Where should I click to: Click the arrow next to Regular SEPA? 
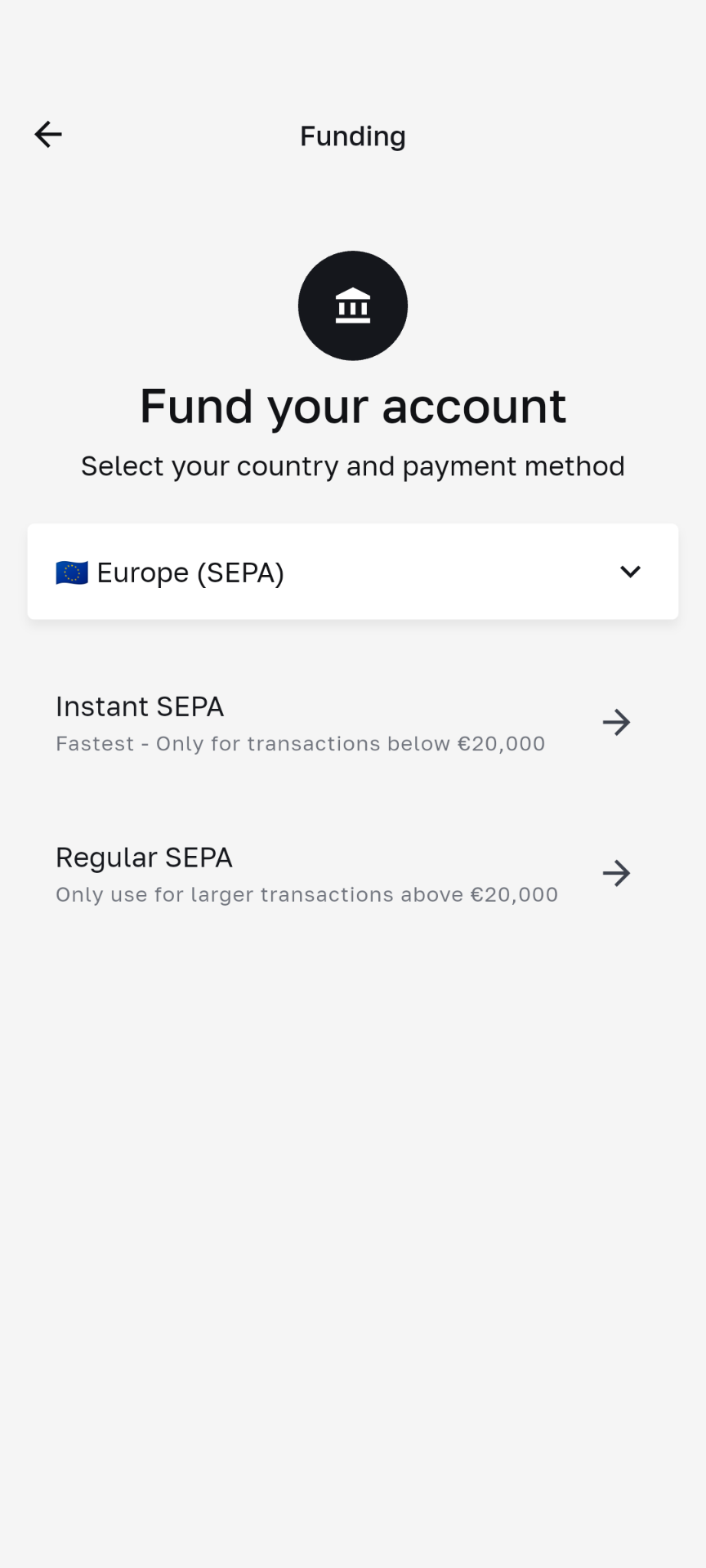point(616,873)
